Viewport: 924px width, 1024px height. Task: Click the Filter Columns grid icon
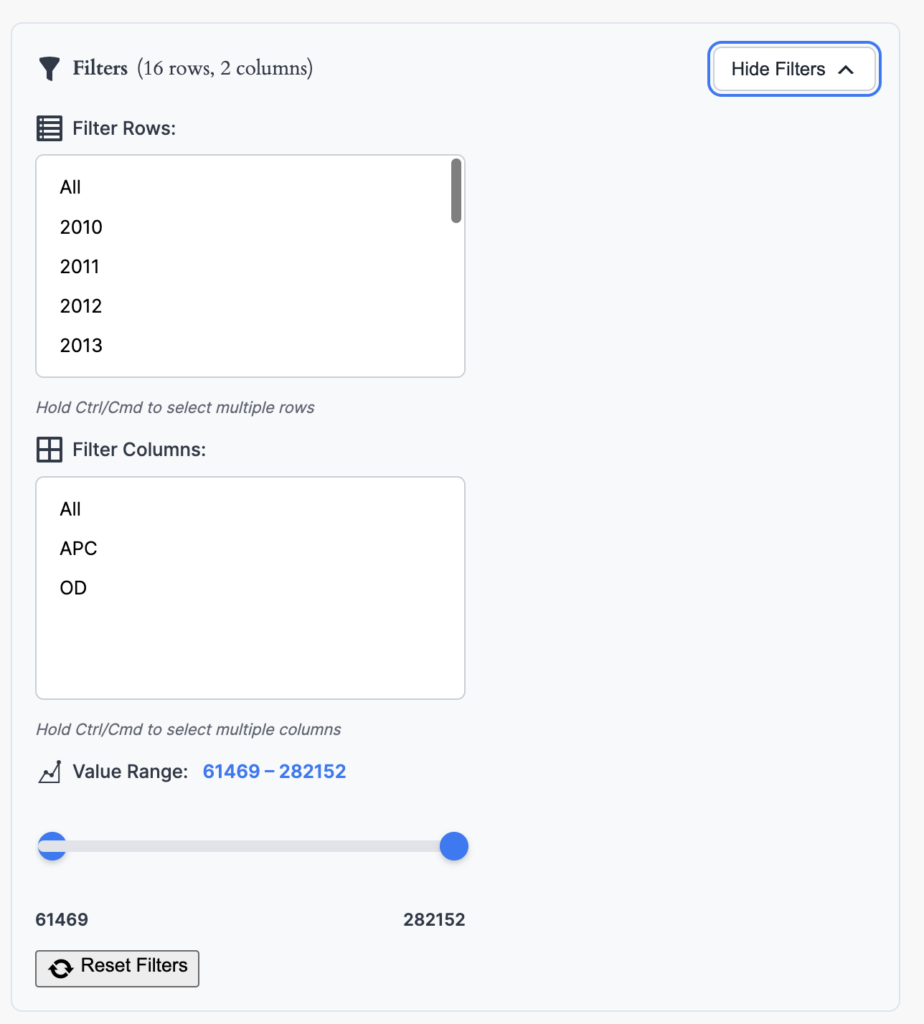tap(49, 450)
